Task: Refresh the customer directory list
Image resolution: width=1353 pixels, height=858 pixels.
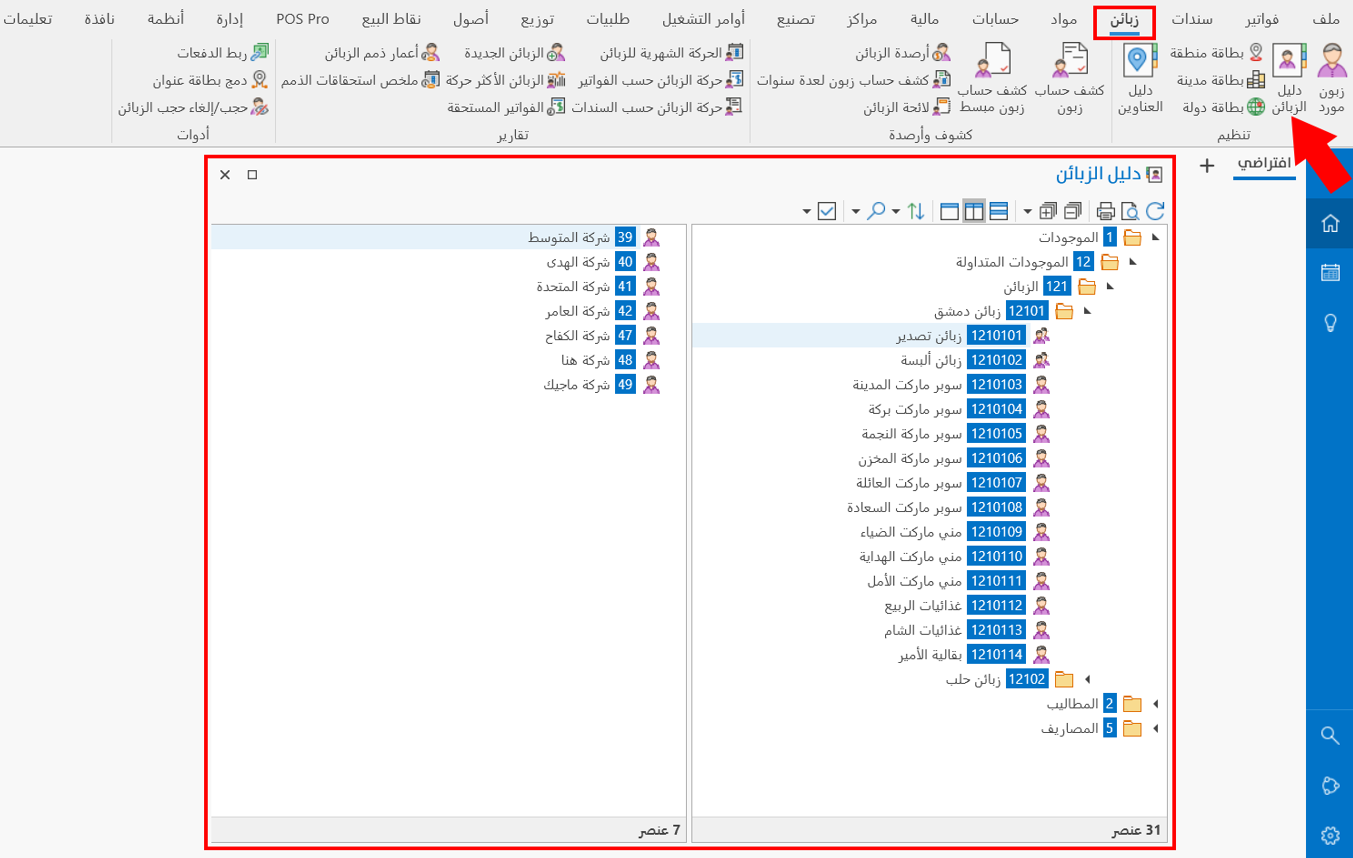Action: click(x=1156, y=211)
